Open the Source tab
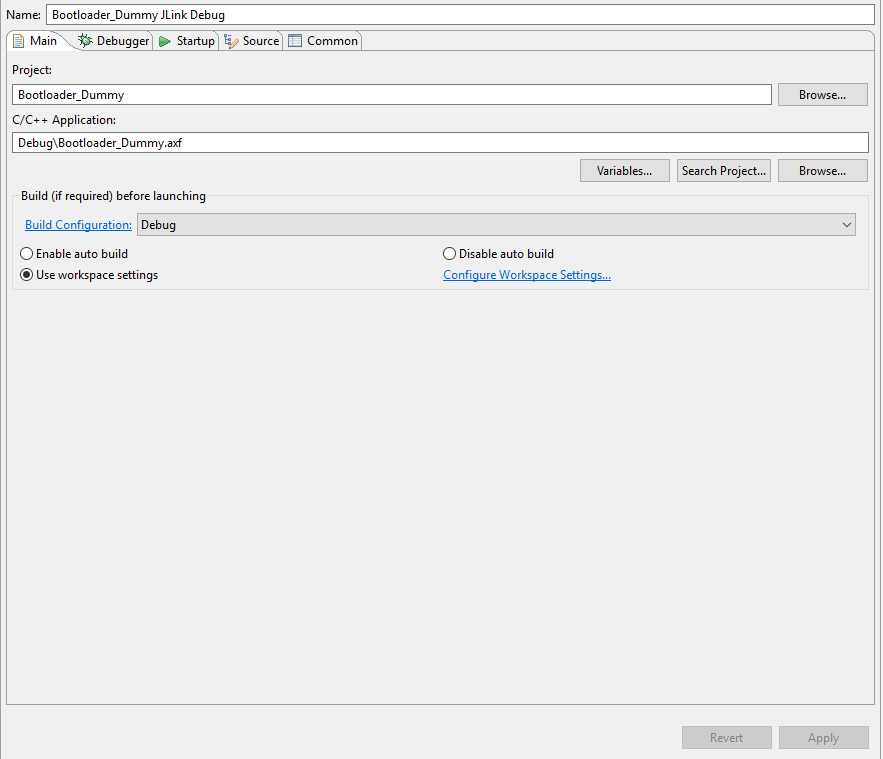The image size is (883, 759). (x=251, y=41)
